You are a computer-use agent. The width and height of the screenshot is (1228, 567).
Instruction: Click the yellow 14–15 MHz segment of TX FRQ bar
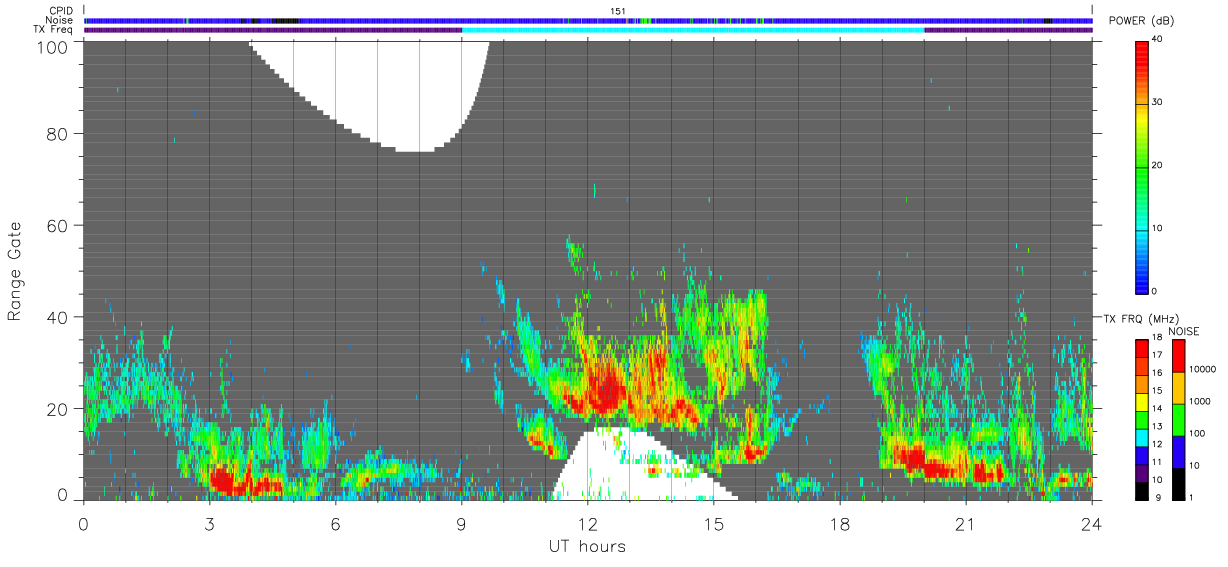pos(1142,401)
